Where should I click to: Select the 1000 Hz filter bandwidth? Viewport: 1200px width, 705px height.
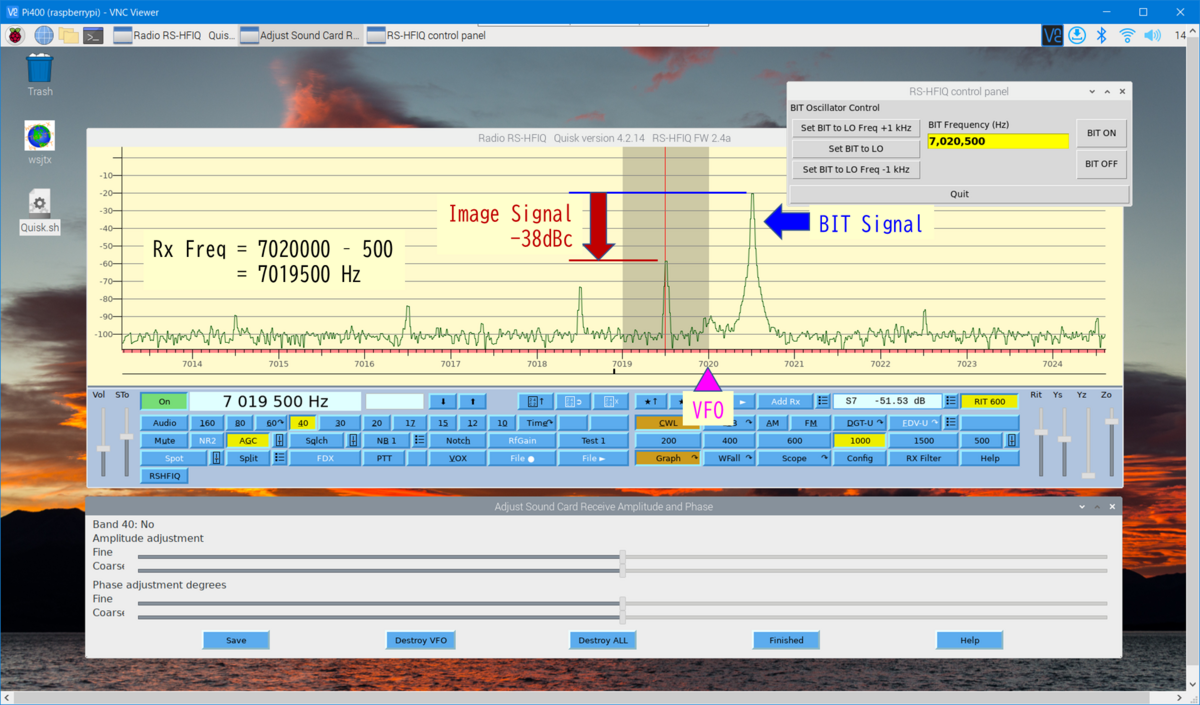(x=861, y=440)
